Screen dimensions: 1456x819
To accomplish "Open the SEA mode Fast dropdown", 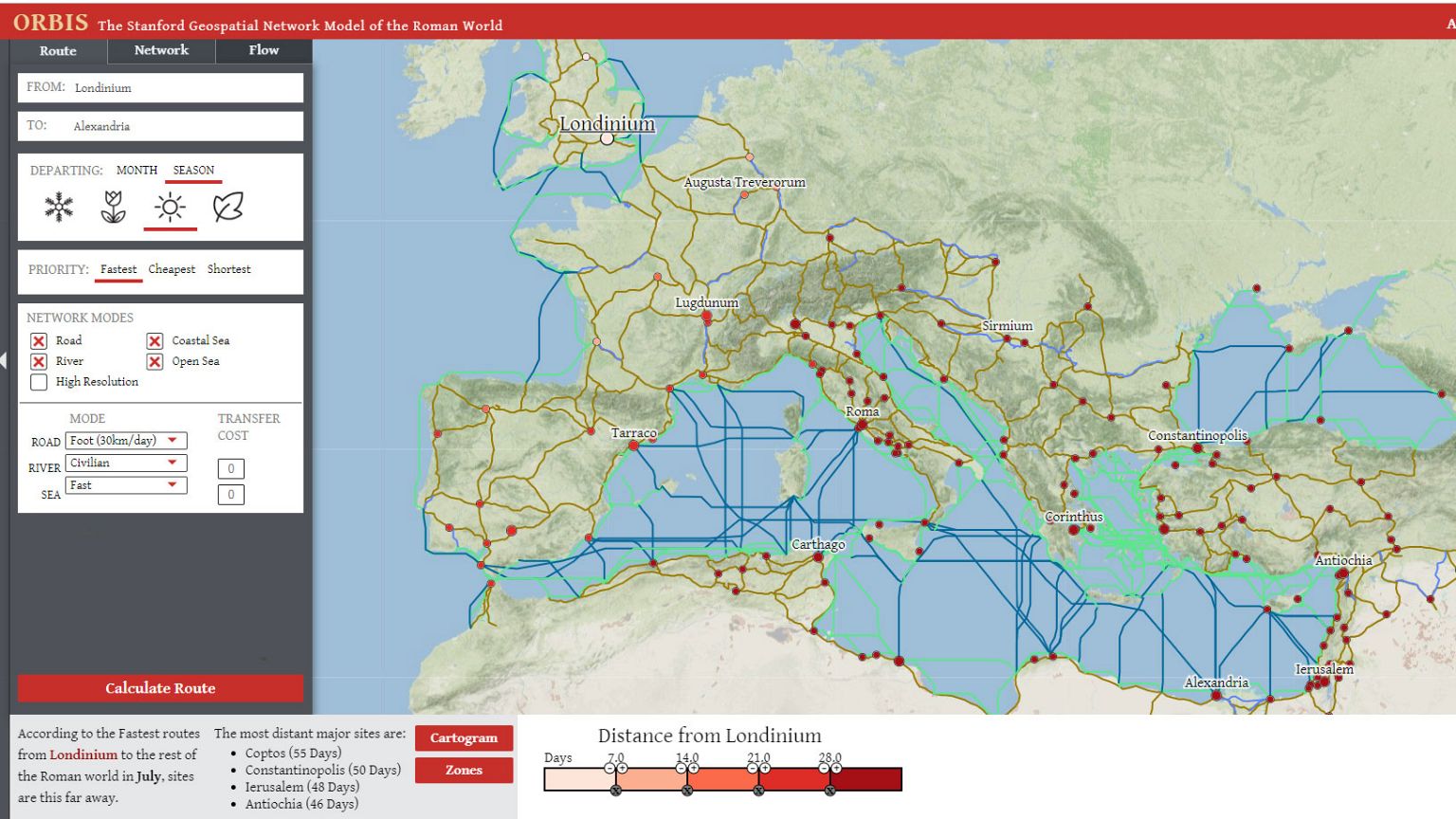I will point(125,485).
